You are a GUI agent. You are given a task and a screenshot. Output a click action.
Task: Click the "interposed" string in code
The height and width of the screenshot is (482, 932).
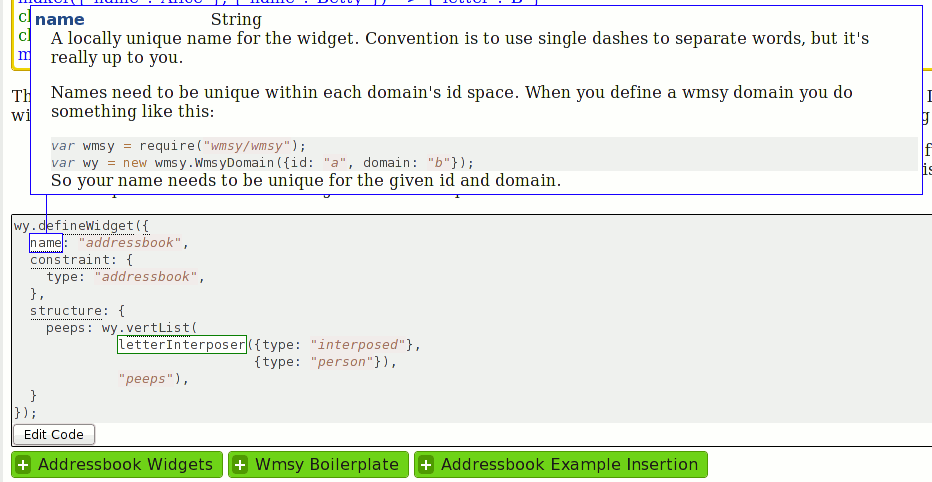[x=357, y=345]
